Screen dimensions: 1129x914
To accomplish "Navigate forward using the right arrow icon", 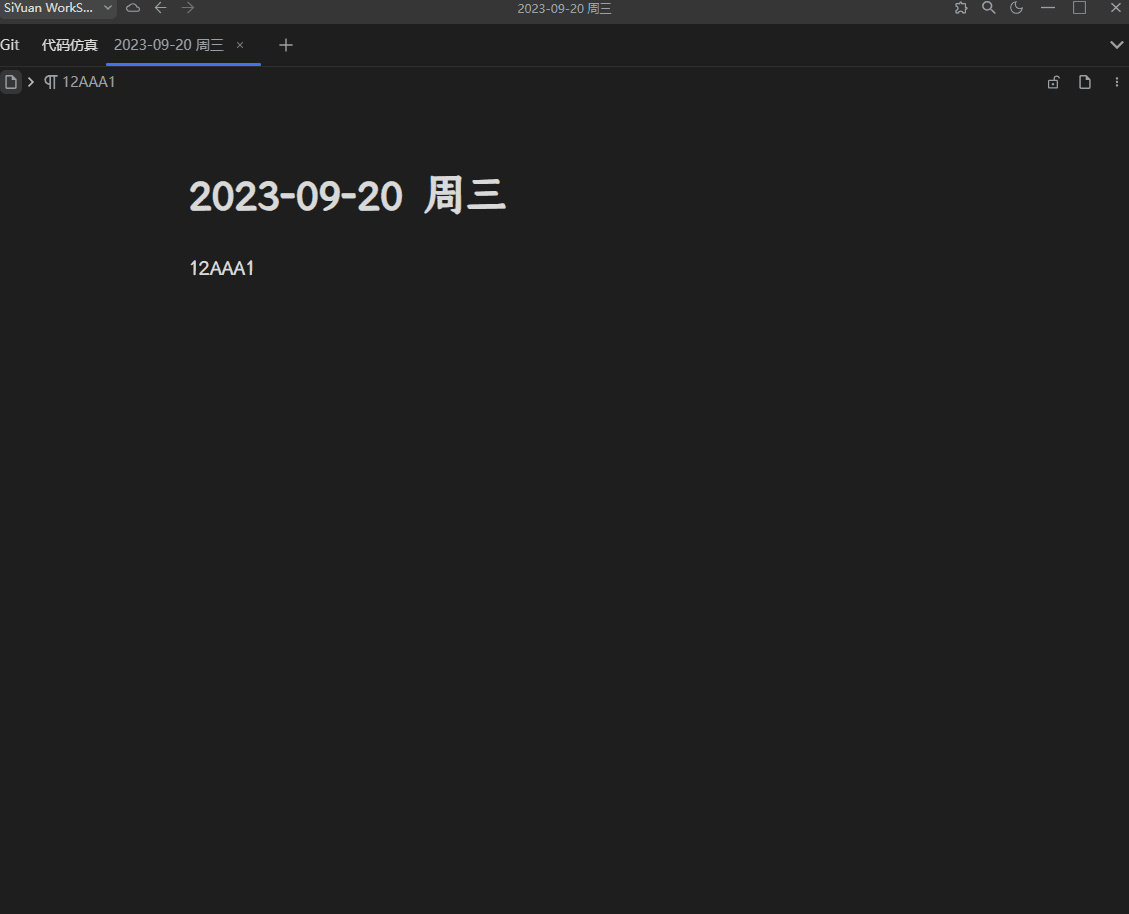I will 188,8.
